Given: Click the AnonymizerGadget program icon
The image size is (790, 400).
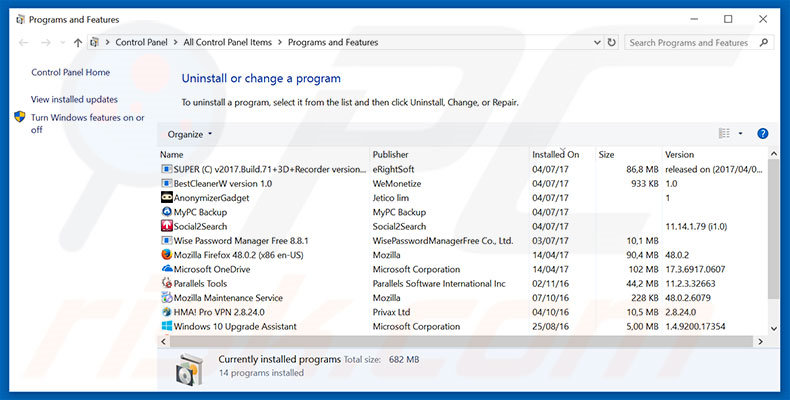Looking at the screenshot, I should (166, 198).
